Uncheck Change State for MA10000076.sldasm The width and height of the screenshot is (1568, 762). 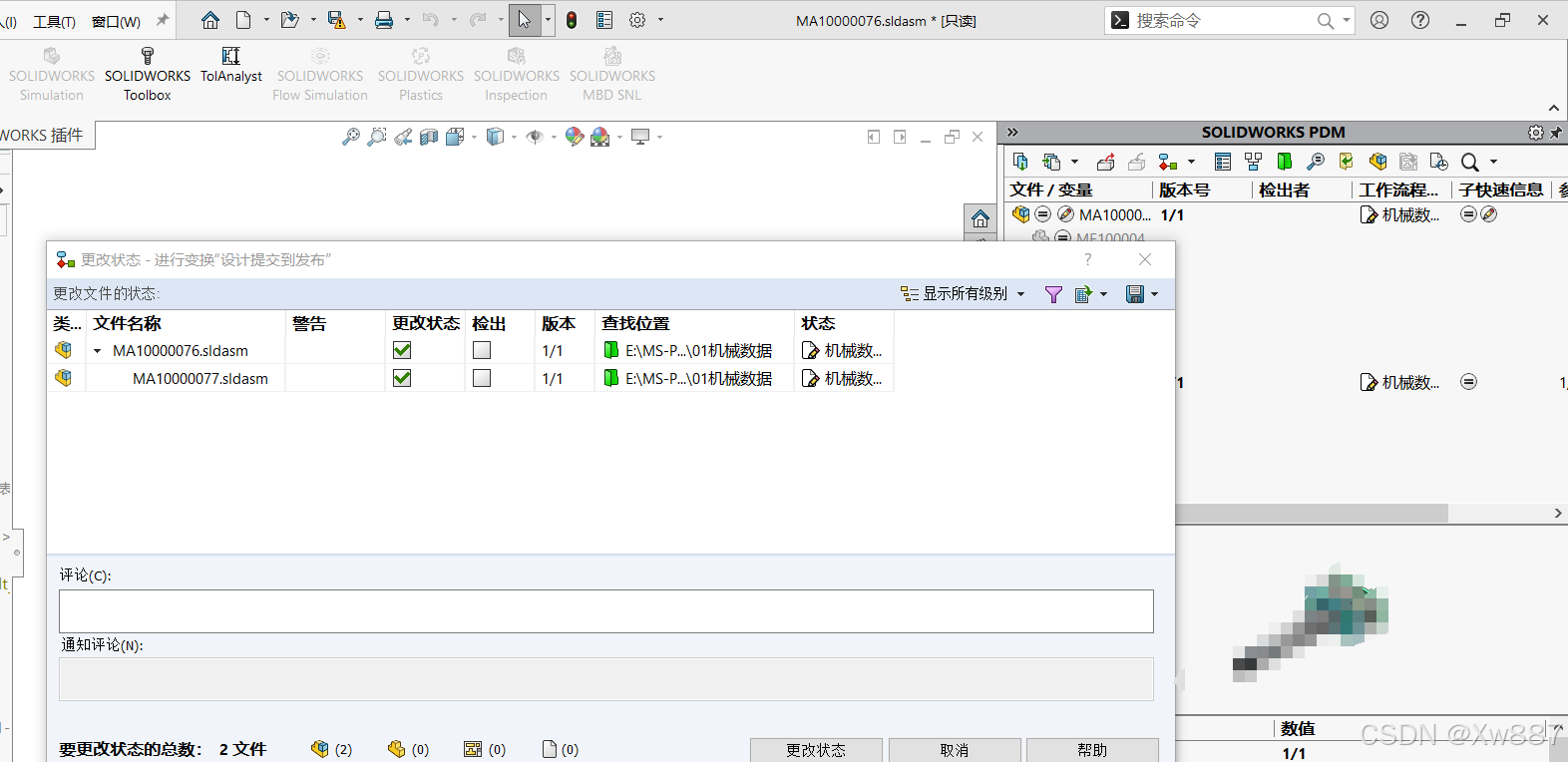pyautogui.click(x=402, y=350)
